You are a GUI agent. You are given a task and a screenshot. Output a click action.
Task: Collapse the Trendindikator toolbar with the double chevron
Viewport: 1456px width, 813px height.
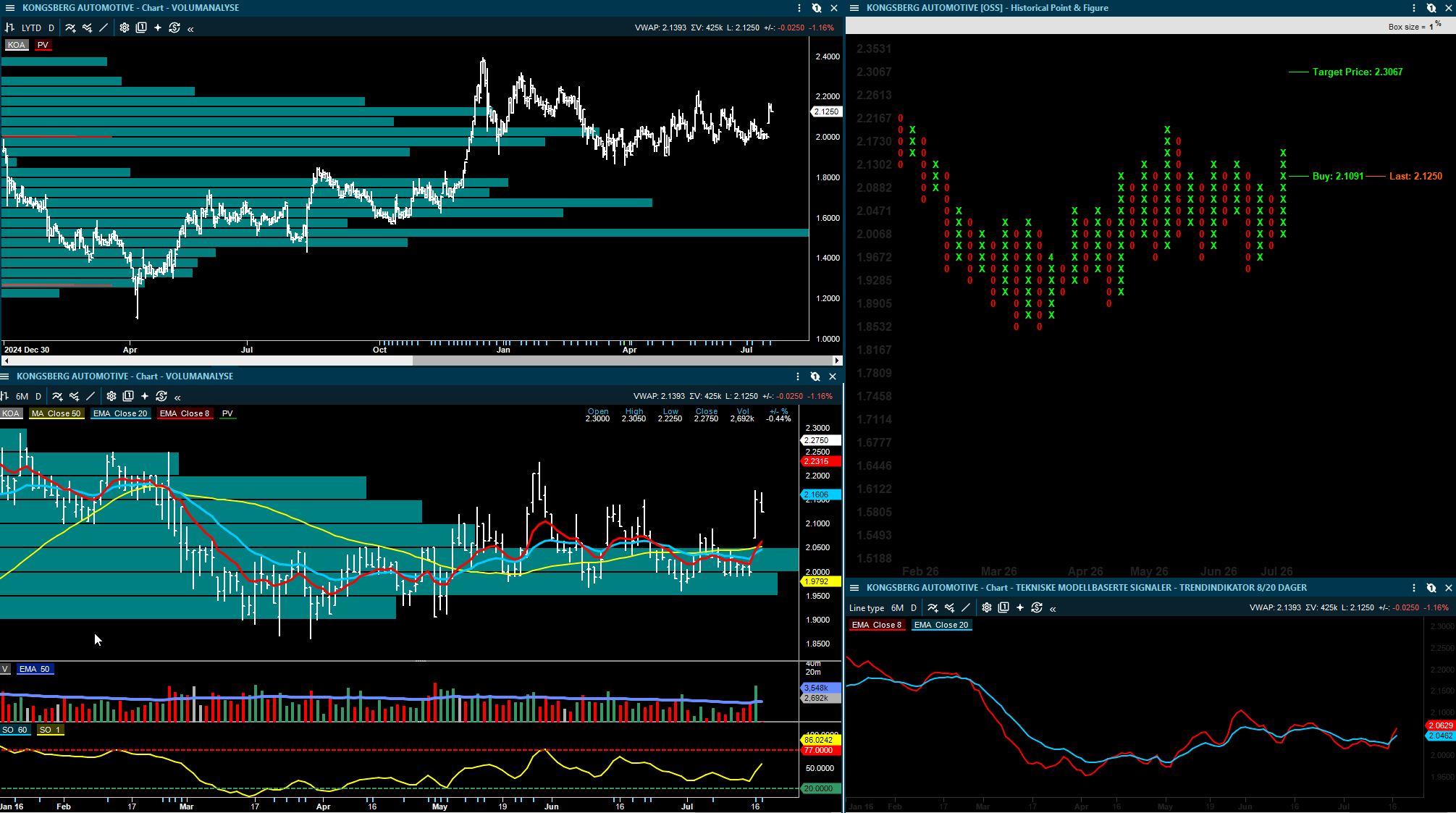(x=1053, y=609)
